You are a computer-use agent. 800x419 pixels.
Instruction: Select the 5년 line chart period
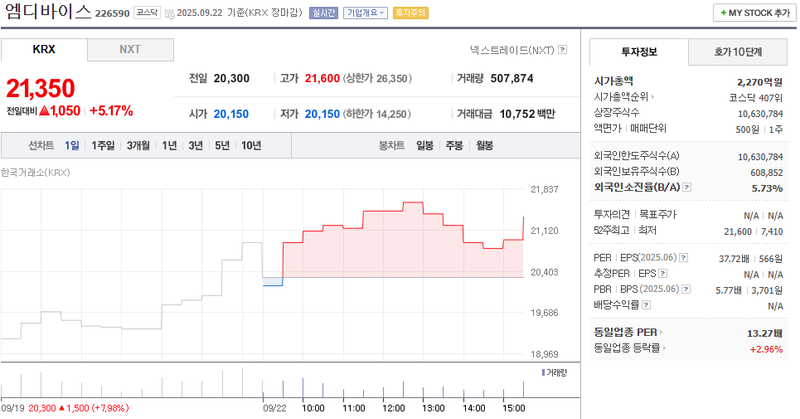pos(222,145)
